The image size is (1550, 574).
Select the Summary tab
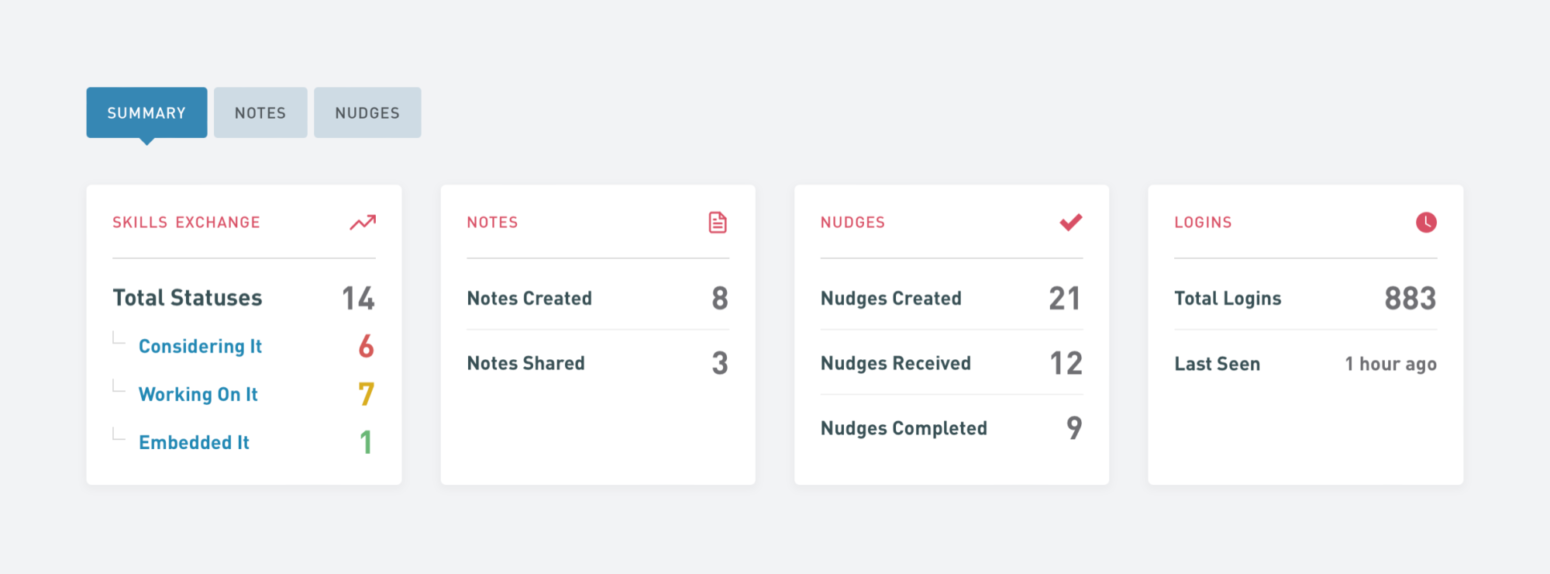[147, 113]
